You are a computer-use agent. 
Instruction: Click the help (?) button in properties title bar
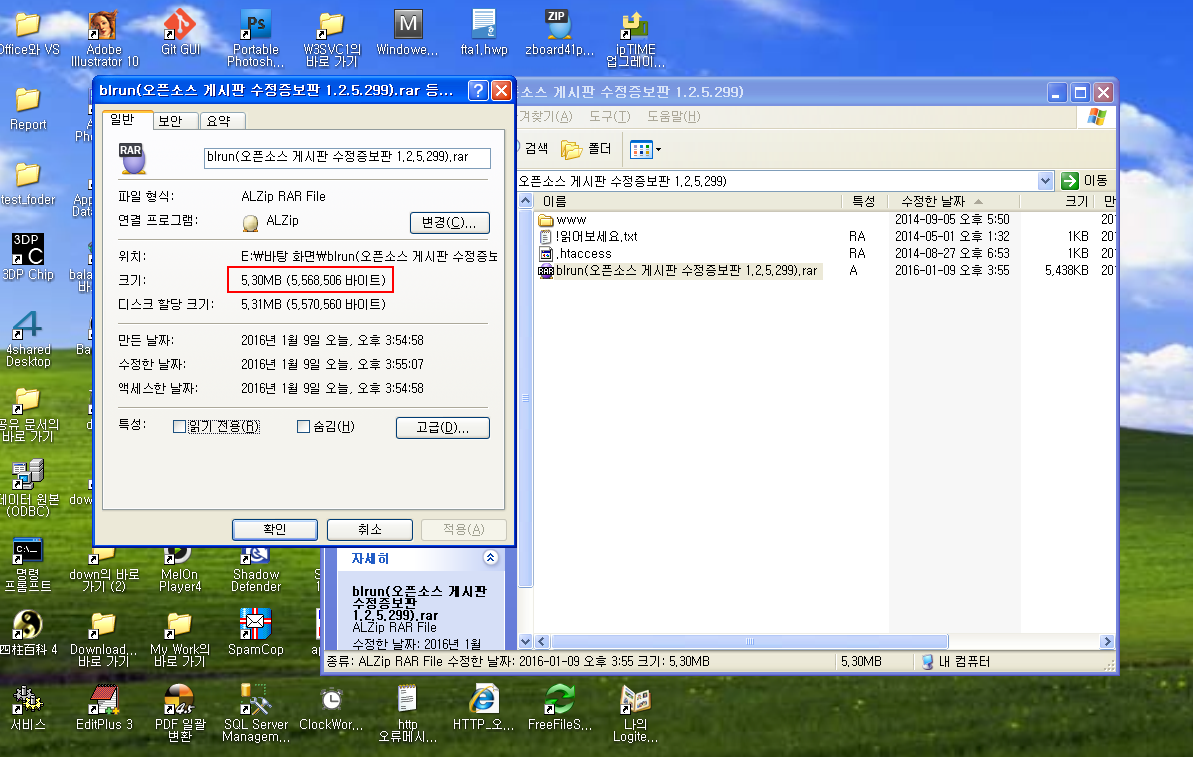tap(478, 91)
